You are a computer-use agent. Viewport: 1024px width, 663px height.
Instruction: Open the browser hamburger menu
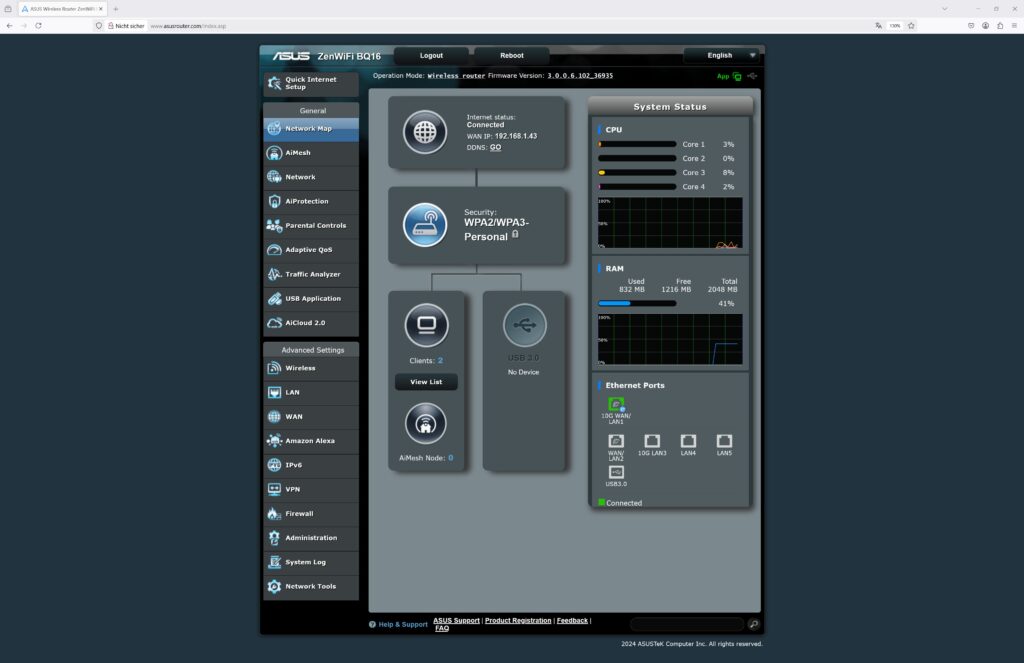[1014, 25]
